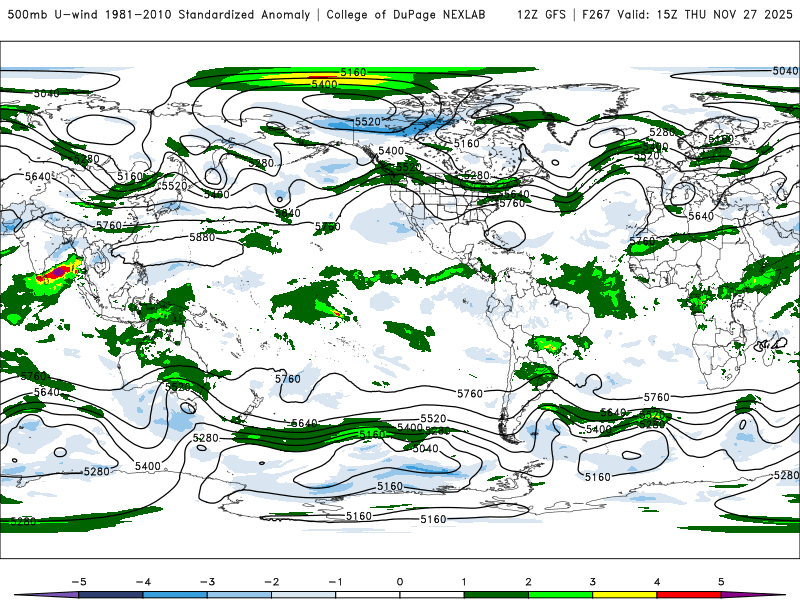Click the '3' colorbar tick label
Viewport: 800px width, 600px height.
click(592, 582)
